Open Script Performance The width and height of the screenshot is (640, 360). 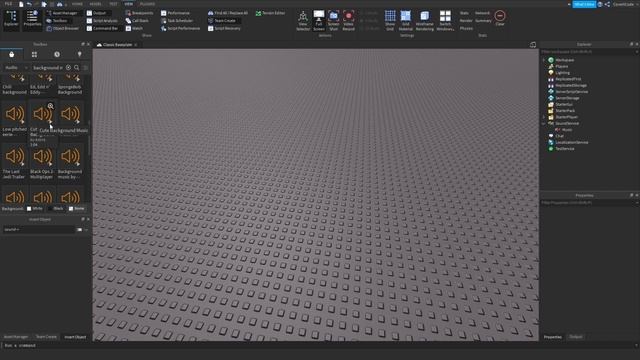point(180,29)
